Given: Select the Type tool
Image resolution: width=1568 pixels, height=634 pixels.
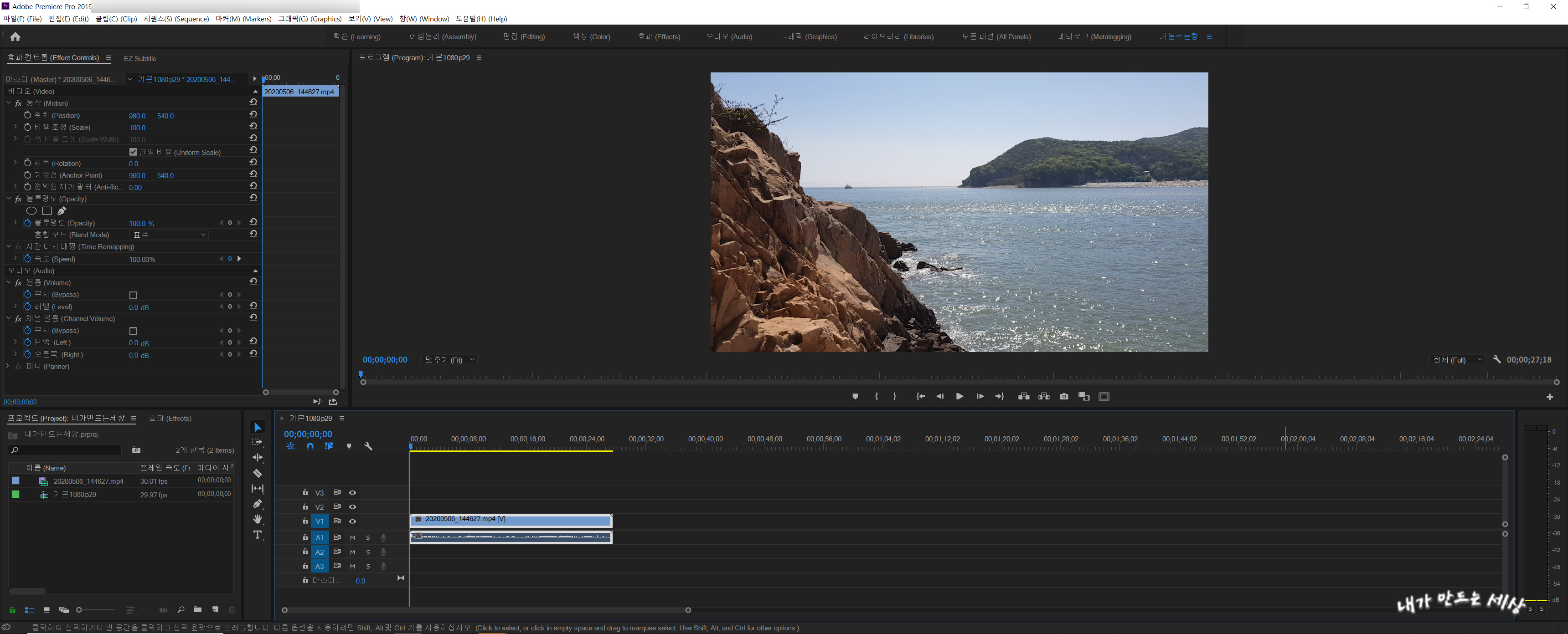Looking at the screenshot, I should (258, 535).
